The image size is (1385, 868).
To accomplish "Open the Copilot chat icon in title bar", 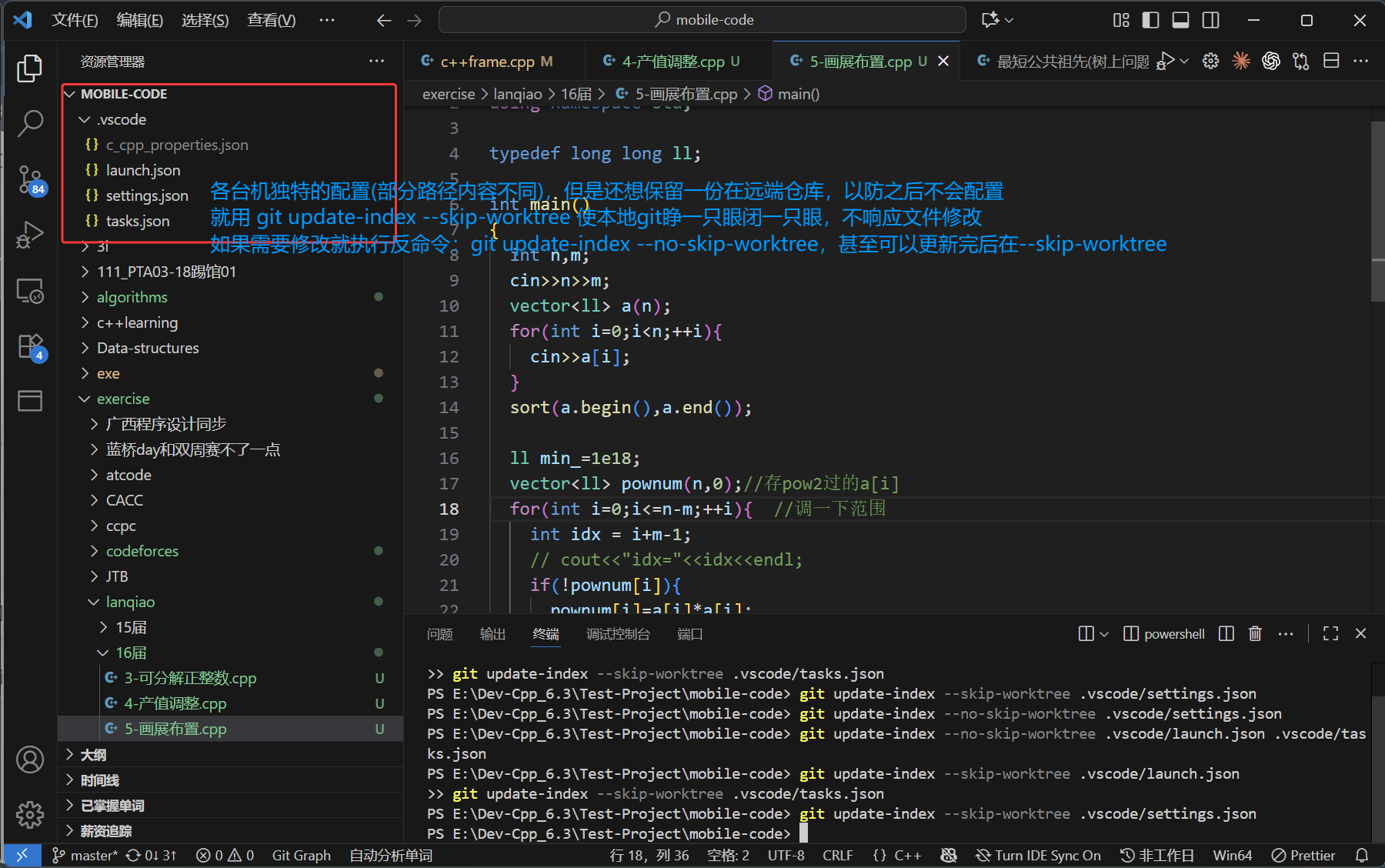I will [990, 20].
